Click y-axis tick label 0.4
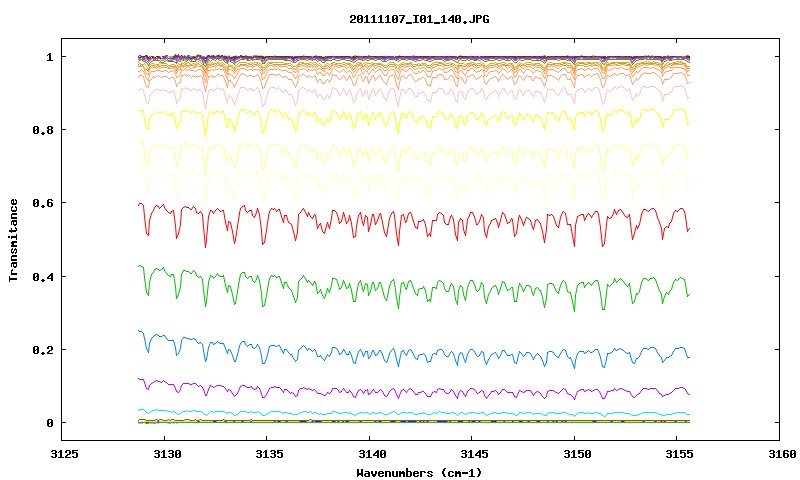 [43, 276]
